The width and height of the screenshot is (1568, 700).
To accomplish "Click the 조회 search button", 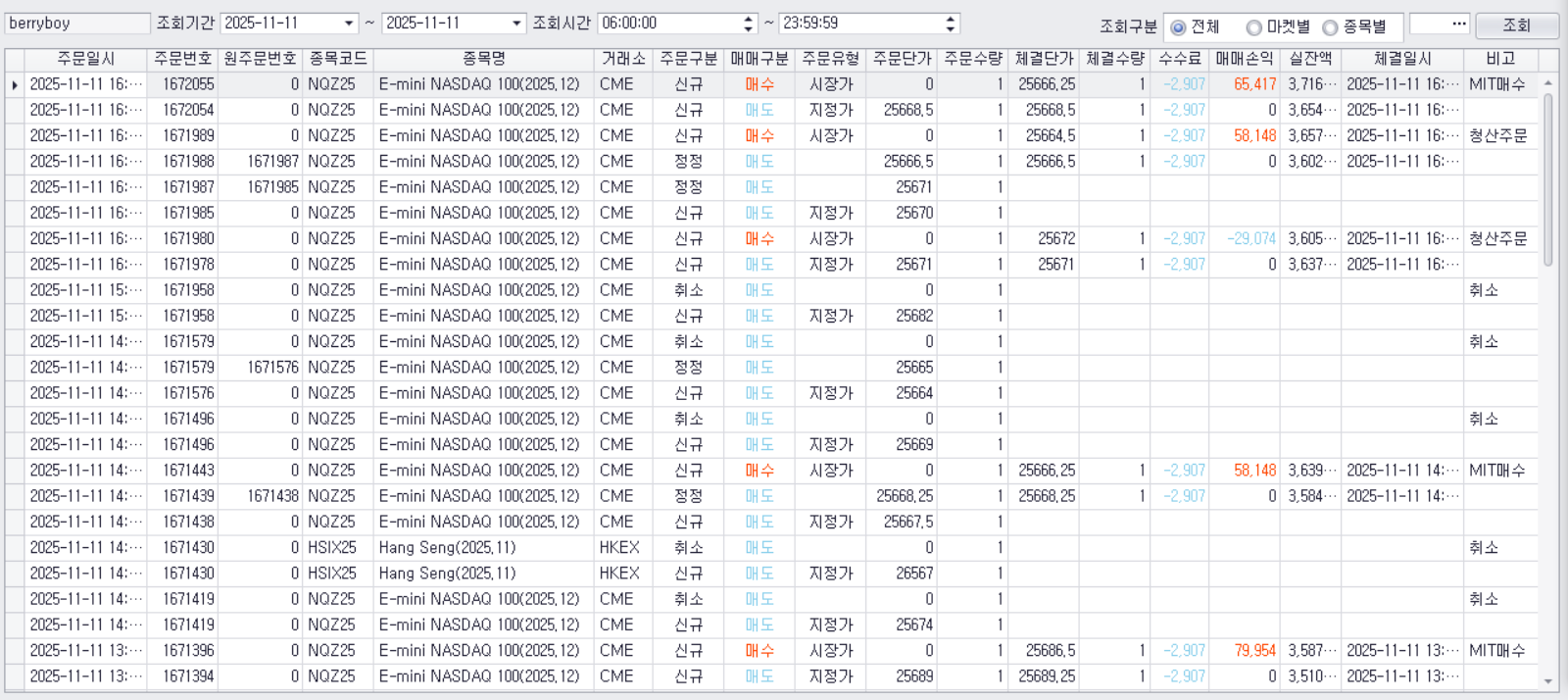I will (x=1516, y=25).
